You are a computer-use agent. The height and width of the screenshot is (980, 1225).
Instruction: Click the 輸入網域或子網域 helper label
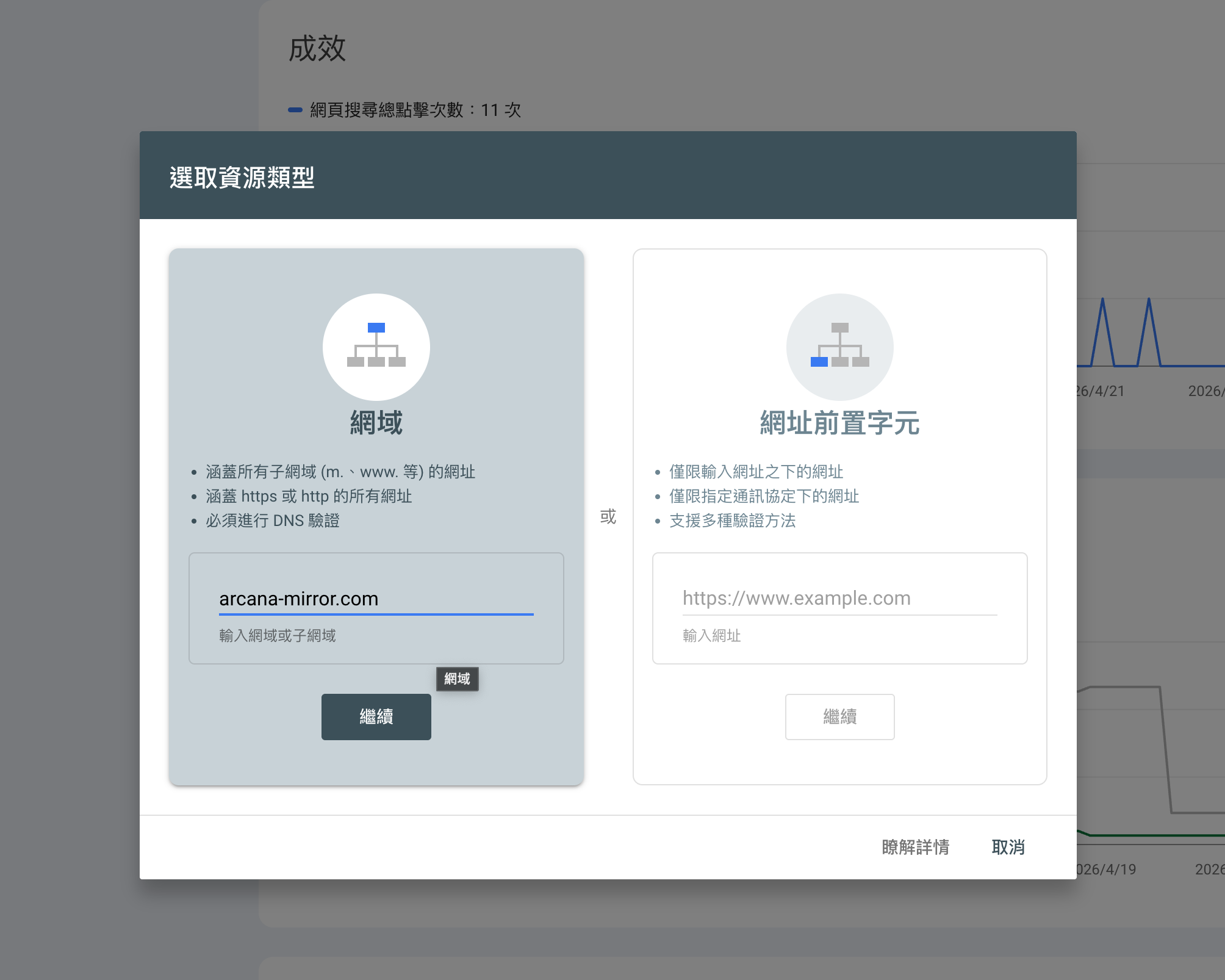click(x=278, y=636)
